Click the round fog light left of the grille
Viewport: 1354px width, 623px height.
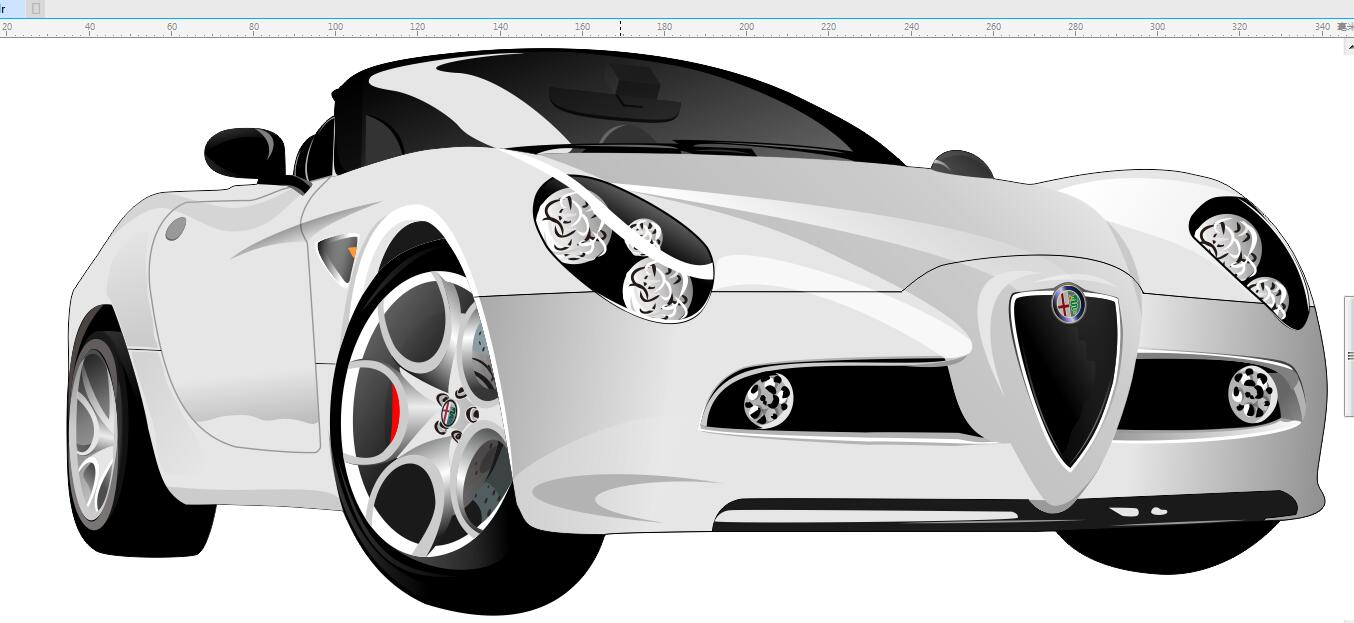[768, 400]
